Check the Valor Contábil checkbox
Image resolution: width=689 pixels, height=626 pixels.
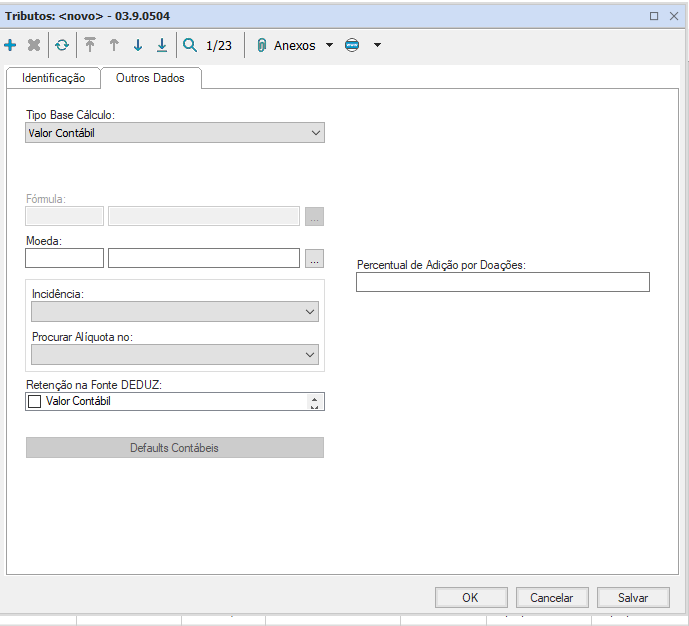point(35,401)
